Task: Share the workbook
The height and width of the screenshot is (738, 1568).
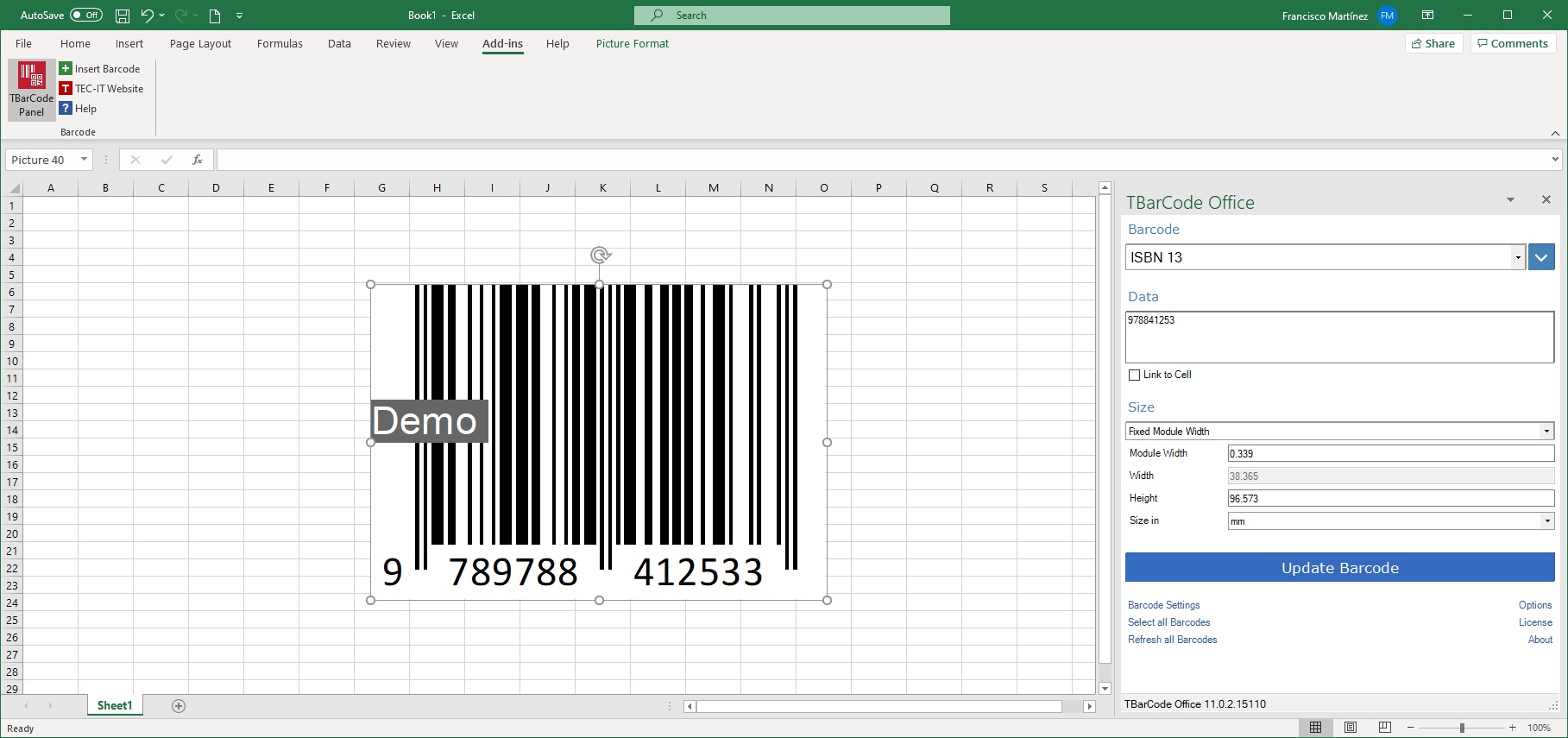Action: pos(1433,43)
